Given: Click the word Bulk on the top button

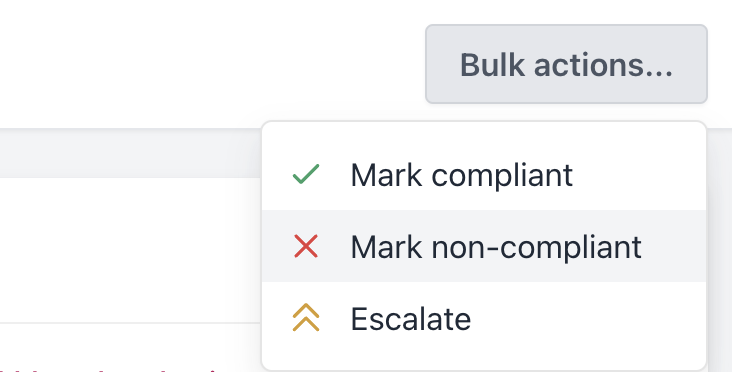Looking at the screenshot, I should 493,65.
